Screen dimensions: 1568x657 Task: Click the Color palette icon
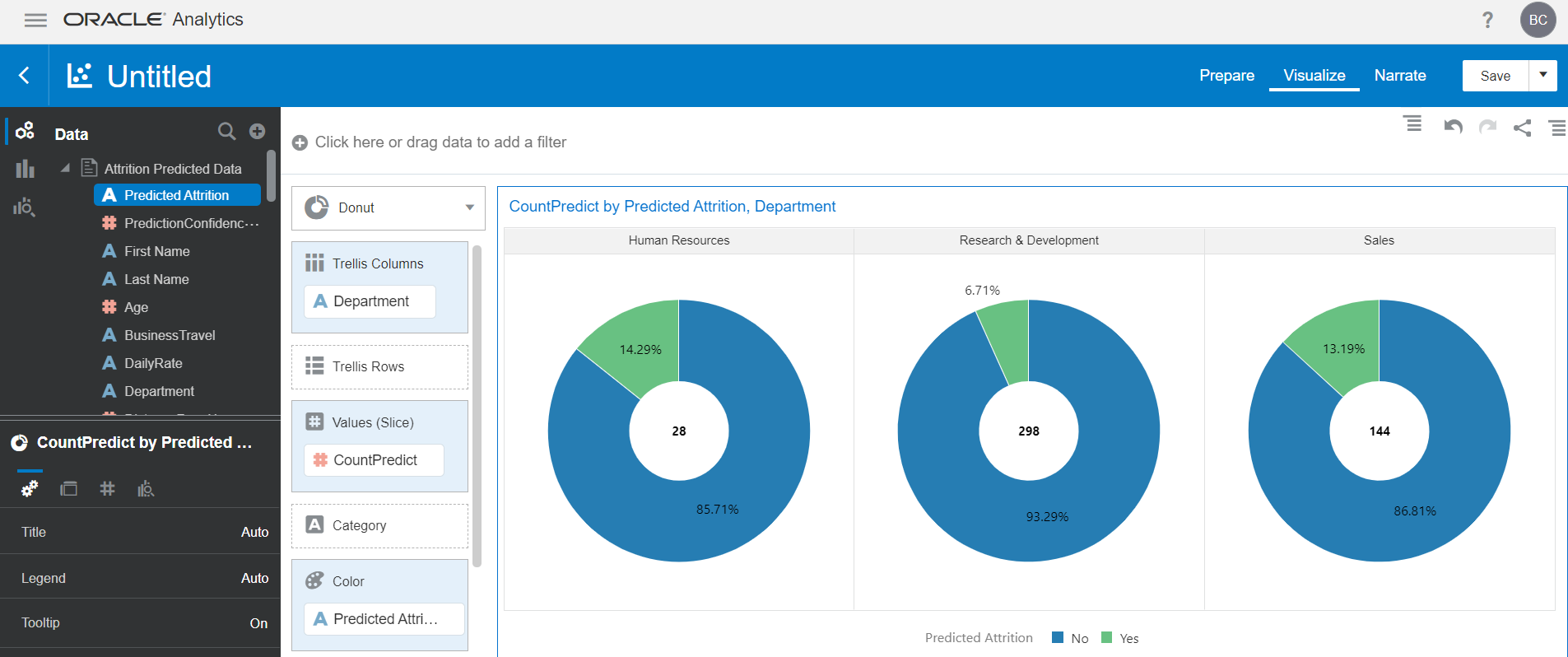314,580
